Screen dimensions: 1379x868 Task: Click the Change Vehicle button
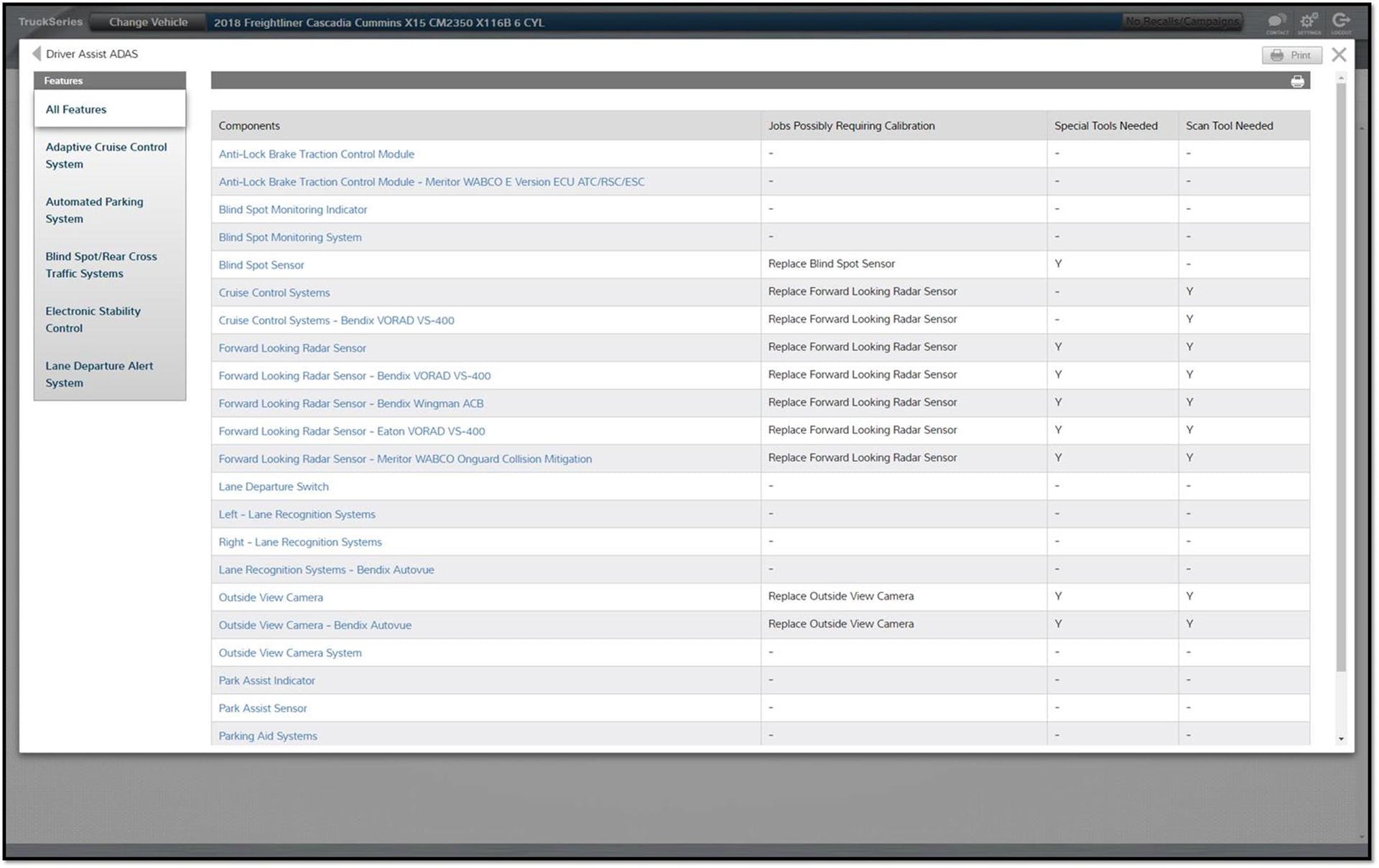pos(148,22)
